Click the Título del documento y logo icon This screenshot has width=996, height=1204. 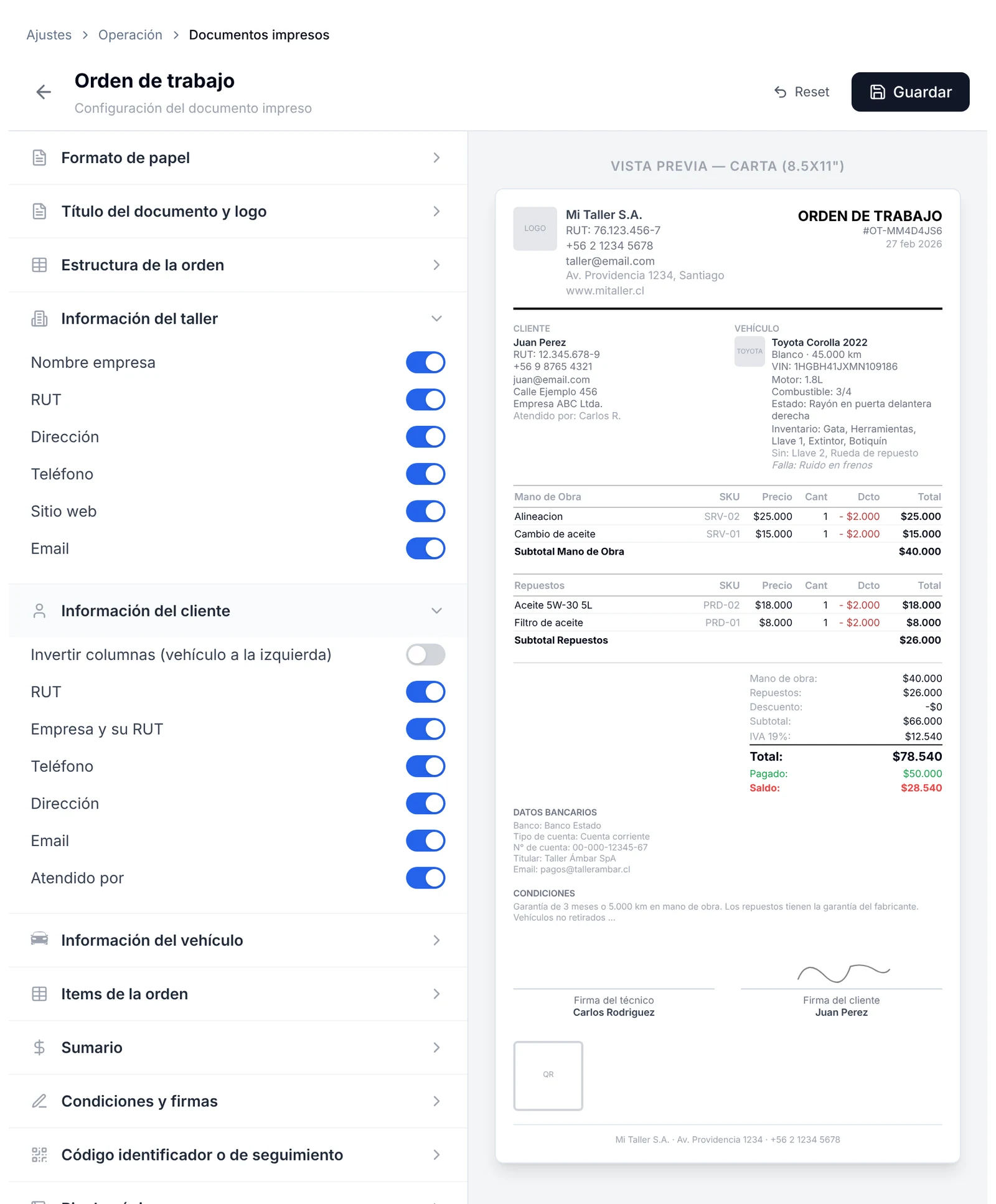coord(39,212)
